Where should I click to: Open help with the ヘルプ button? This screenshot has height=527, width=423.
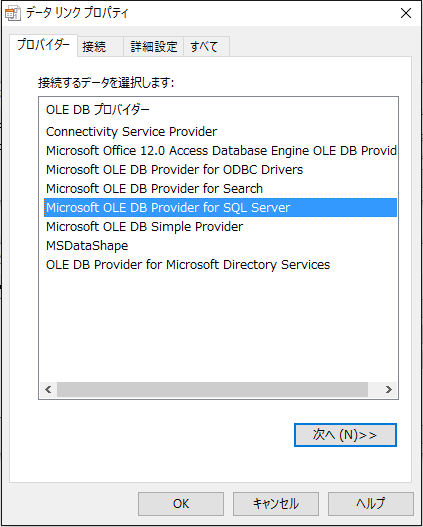pos(371,503)
